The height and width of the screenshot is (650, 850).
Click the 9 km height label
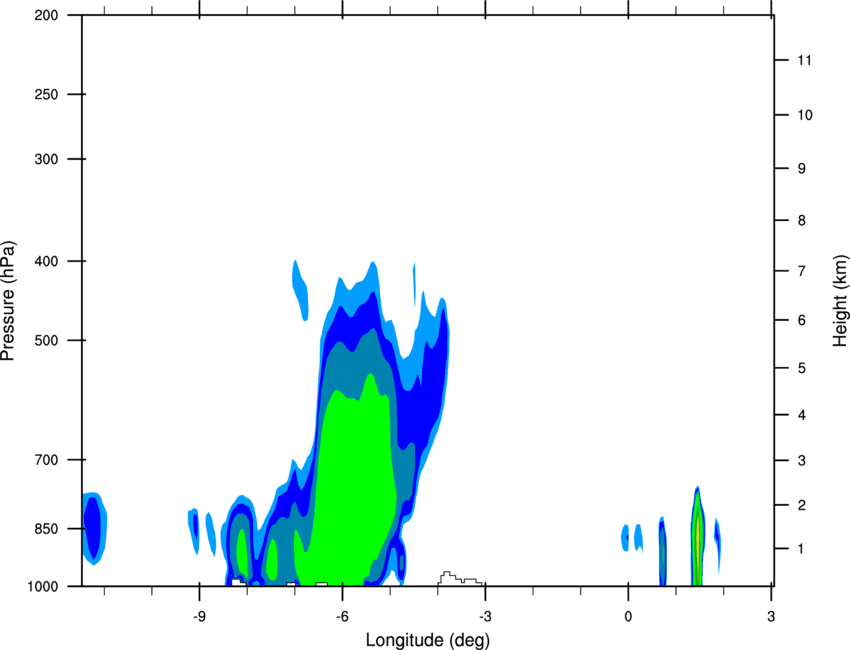point(802,169)
